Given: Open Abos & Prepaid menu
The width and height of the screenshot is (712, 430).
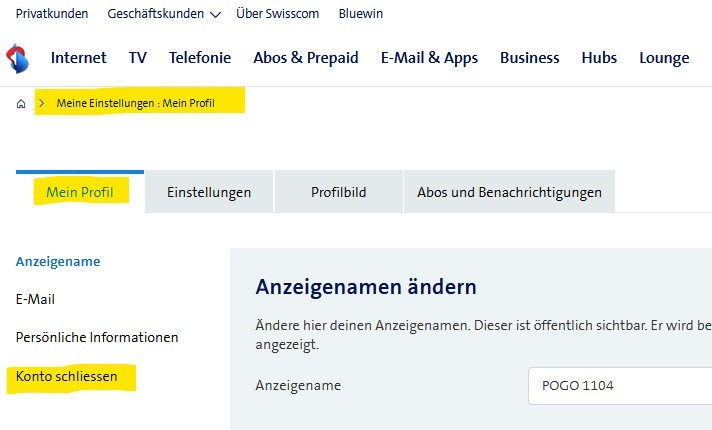Looking at the screenshot, I should coord(305,58).
